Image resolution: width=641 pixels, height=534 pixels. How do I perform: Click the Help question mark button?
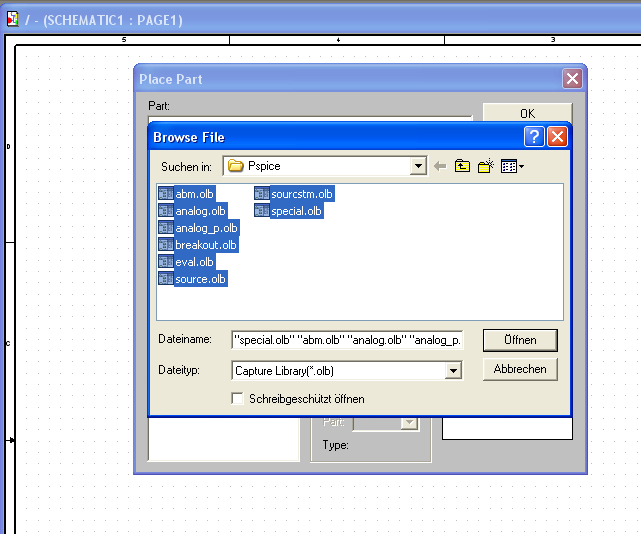[534, 137]
